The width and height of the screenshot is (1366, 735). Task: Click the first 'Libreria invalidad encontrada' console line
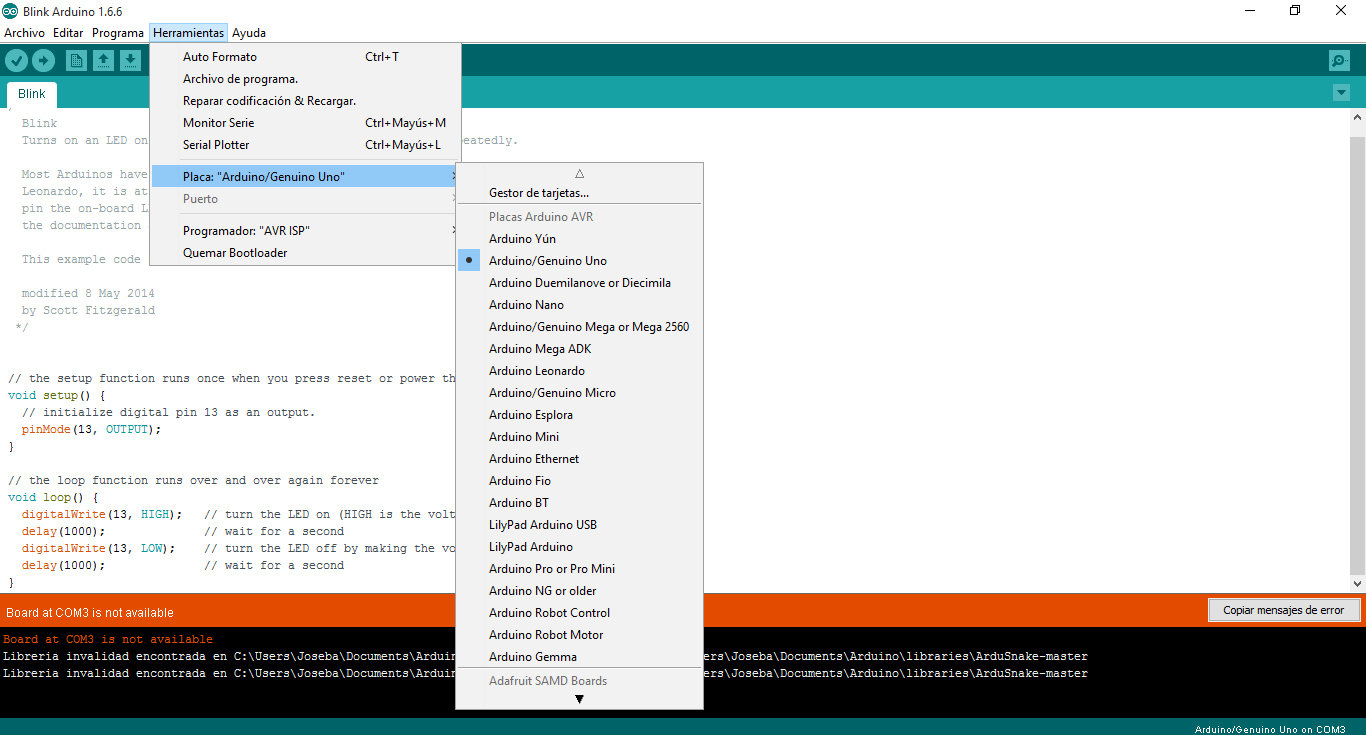click(545, 656)
